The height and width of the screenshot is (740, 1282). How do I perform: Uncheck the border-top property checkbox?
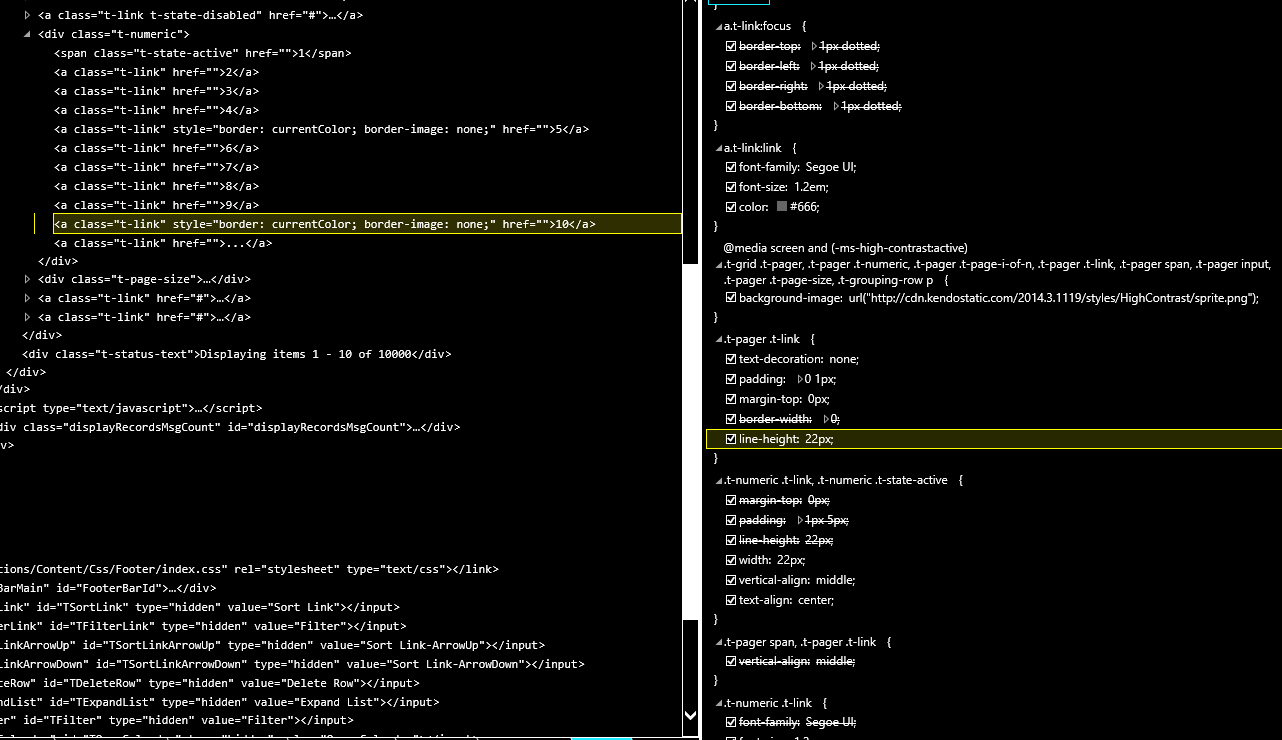731,46
